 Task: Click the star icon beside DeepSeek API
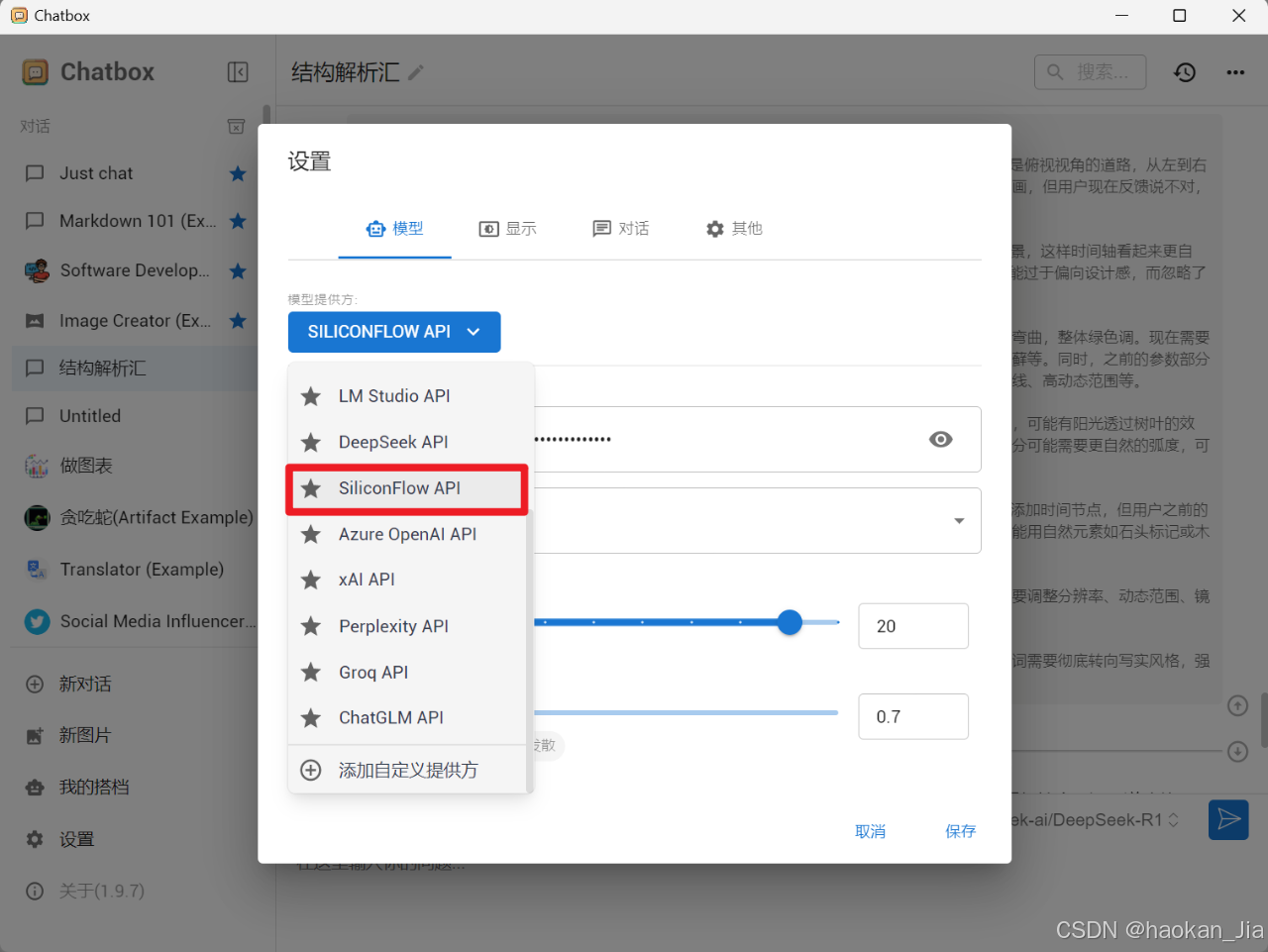(x=311, y=442)
